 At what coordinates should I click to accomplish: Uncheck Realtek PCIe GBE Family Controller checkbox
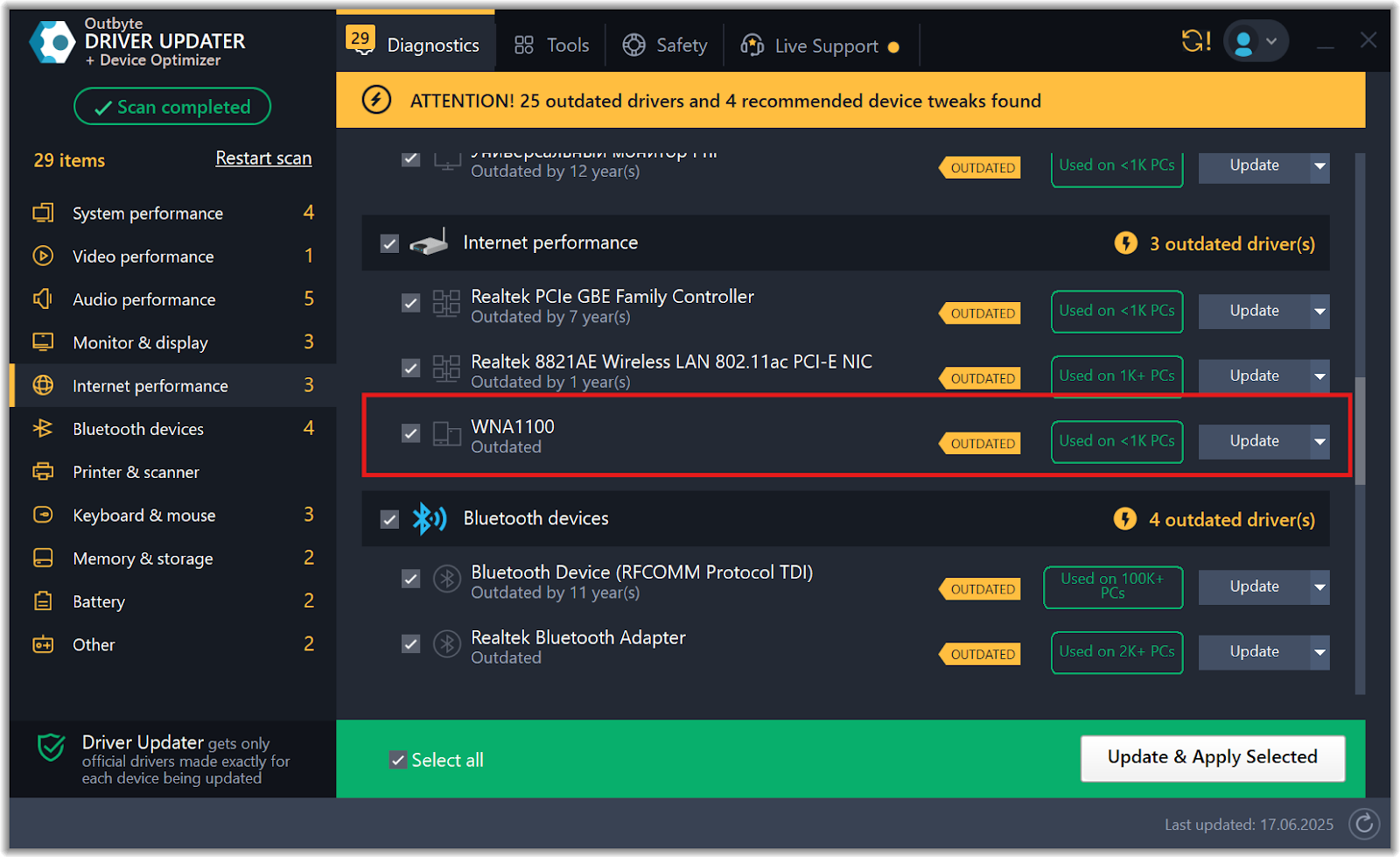(x=410, y=303)
